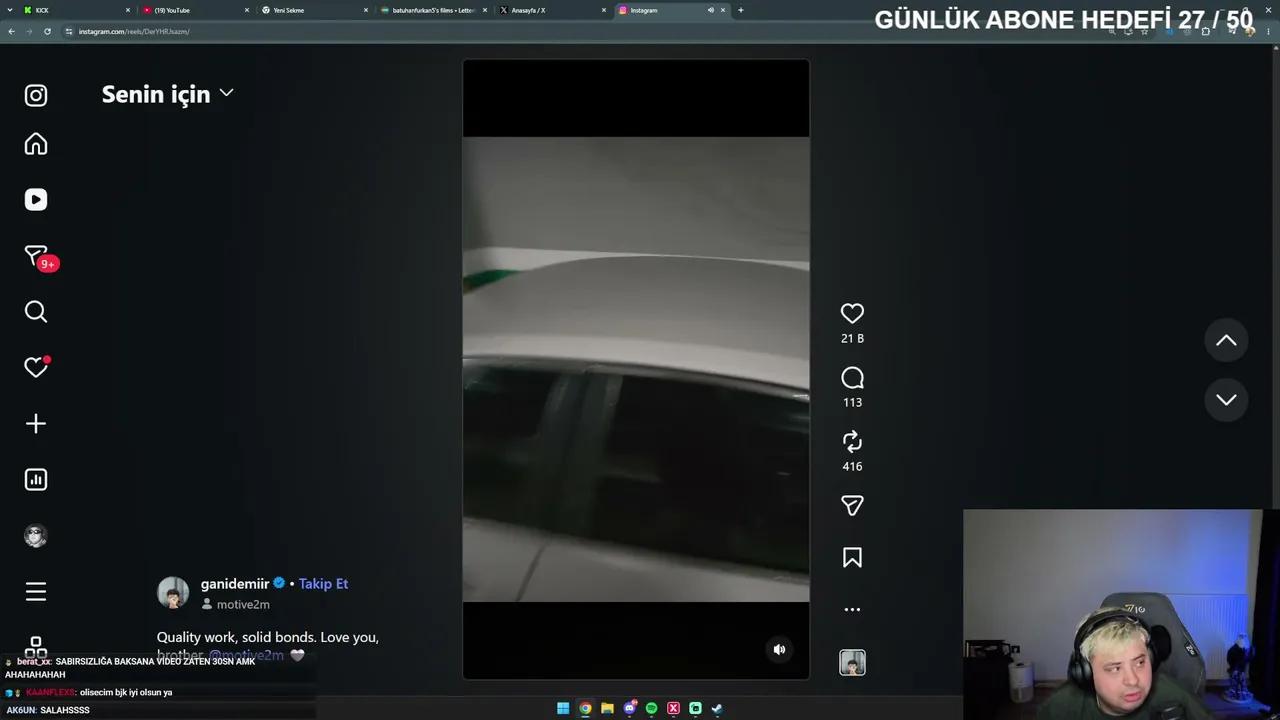1280x720 pixels.
Task: Open the reel's comments
Action: 852,378
